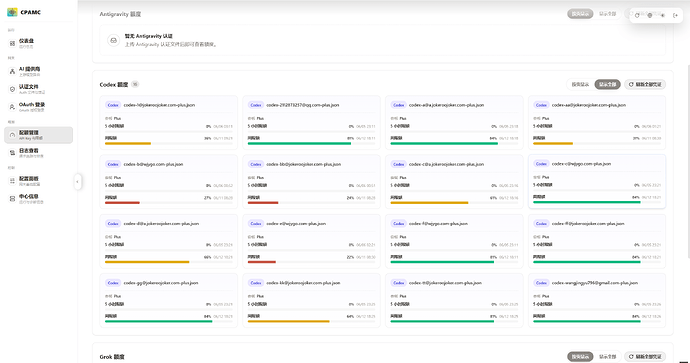Screen dimensions: 690x363
Task: Click Codex badge on codex-292873257@qq.com card
Action: click(256, 105)
